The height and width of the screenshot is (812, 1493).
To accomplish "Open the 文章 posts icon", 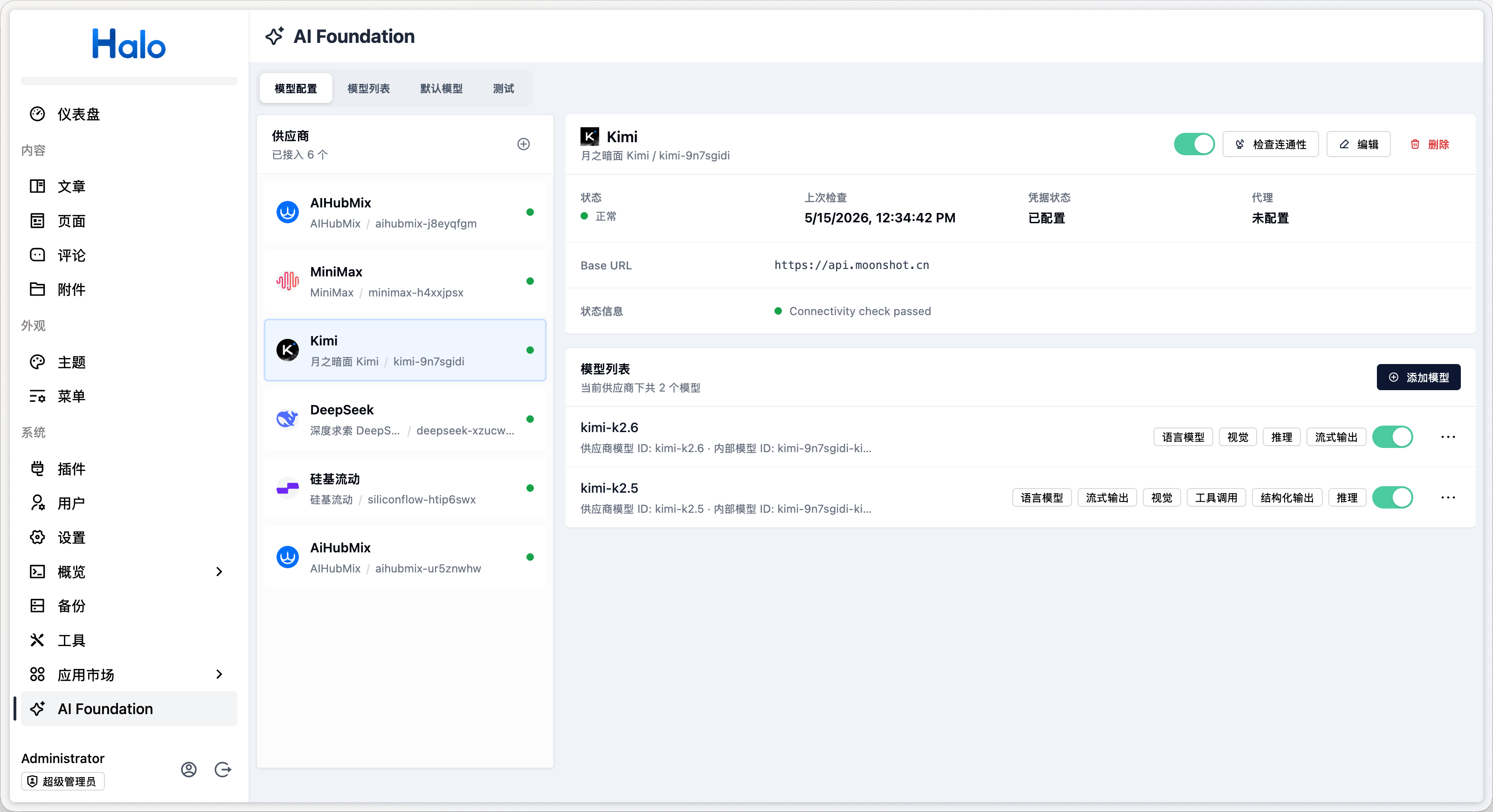I will point(37,186).
